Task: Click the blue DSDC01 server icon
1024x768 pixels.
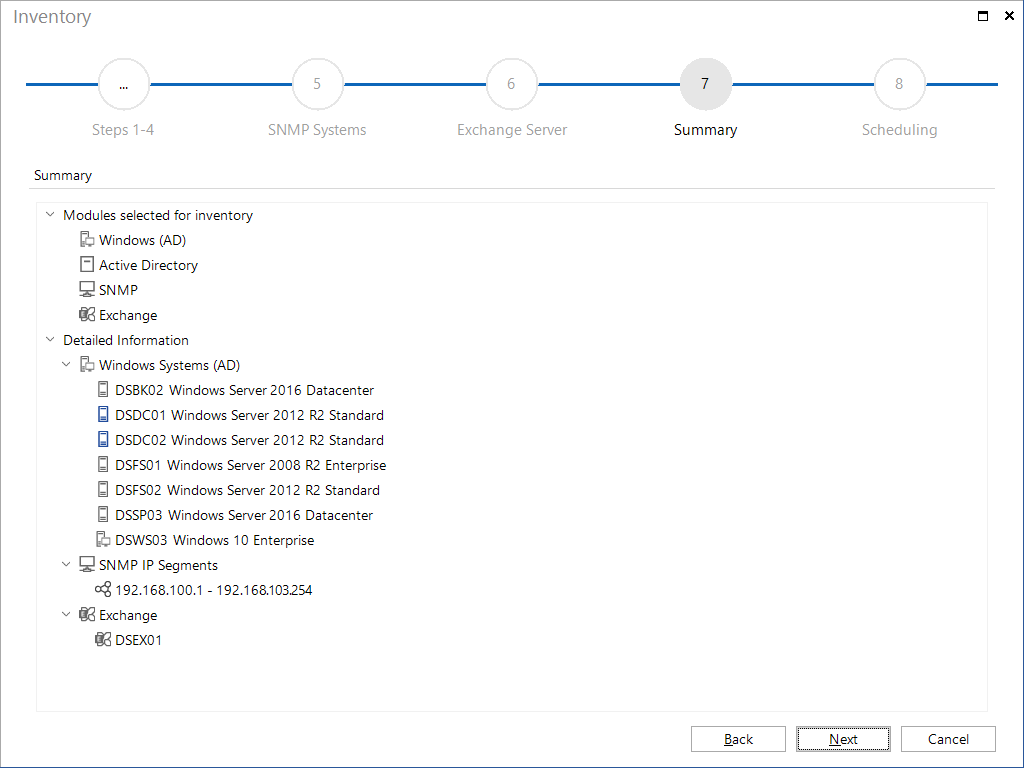Action: point(103,414)
